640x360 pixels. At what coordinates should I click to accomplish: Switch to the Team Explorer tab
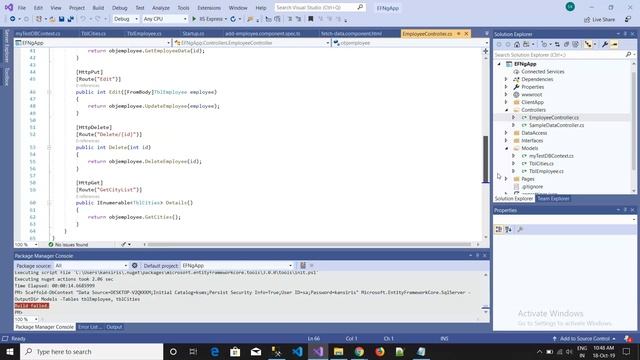point(553,198)
